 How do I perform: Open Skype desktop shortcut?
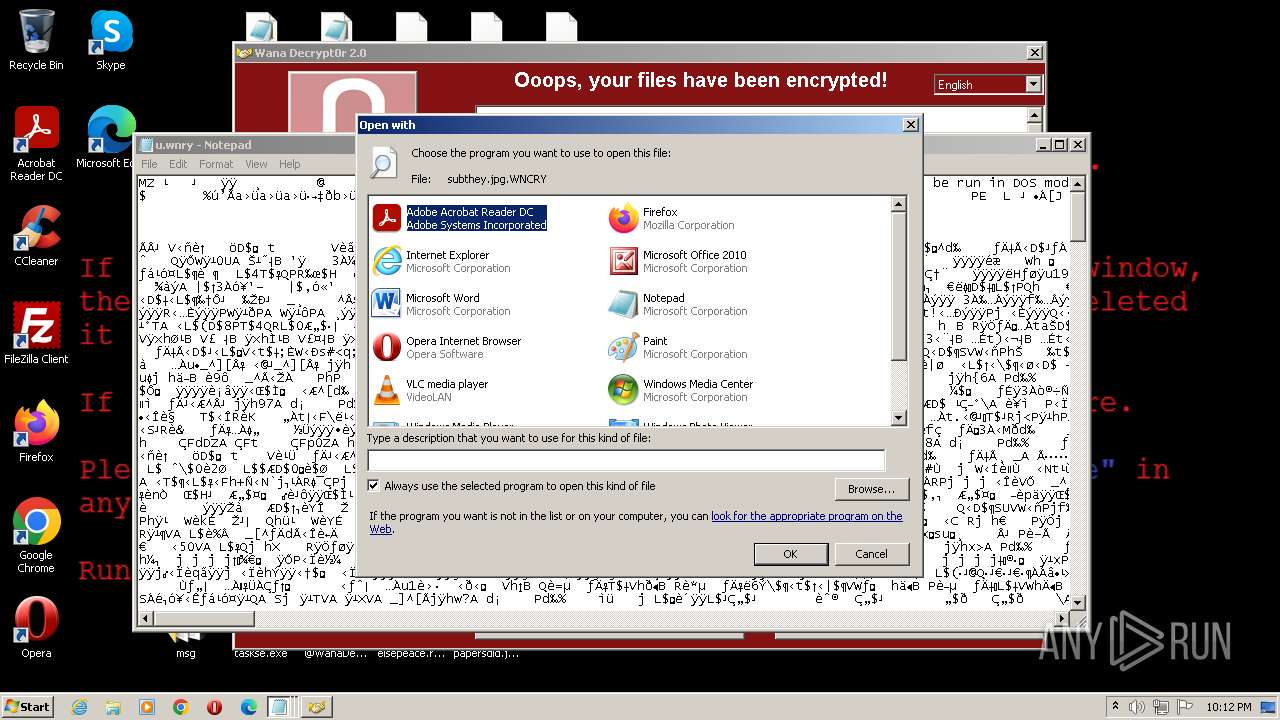pyautogui.click(x=111, y=40)
